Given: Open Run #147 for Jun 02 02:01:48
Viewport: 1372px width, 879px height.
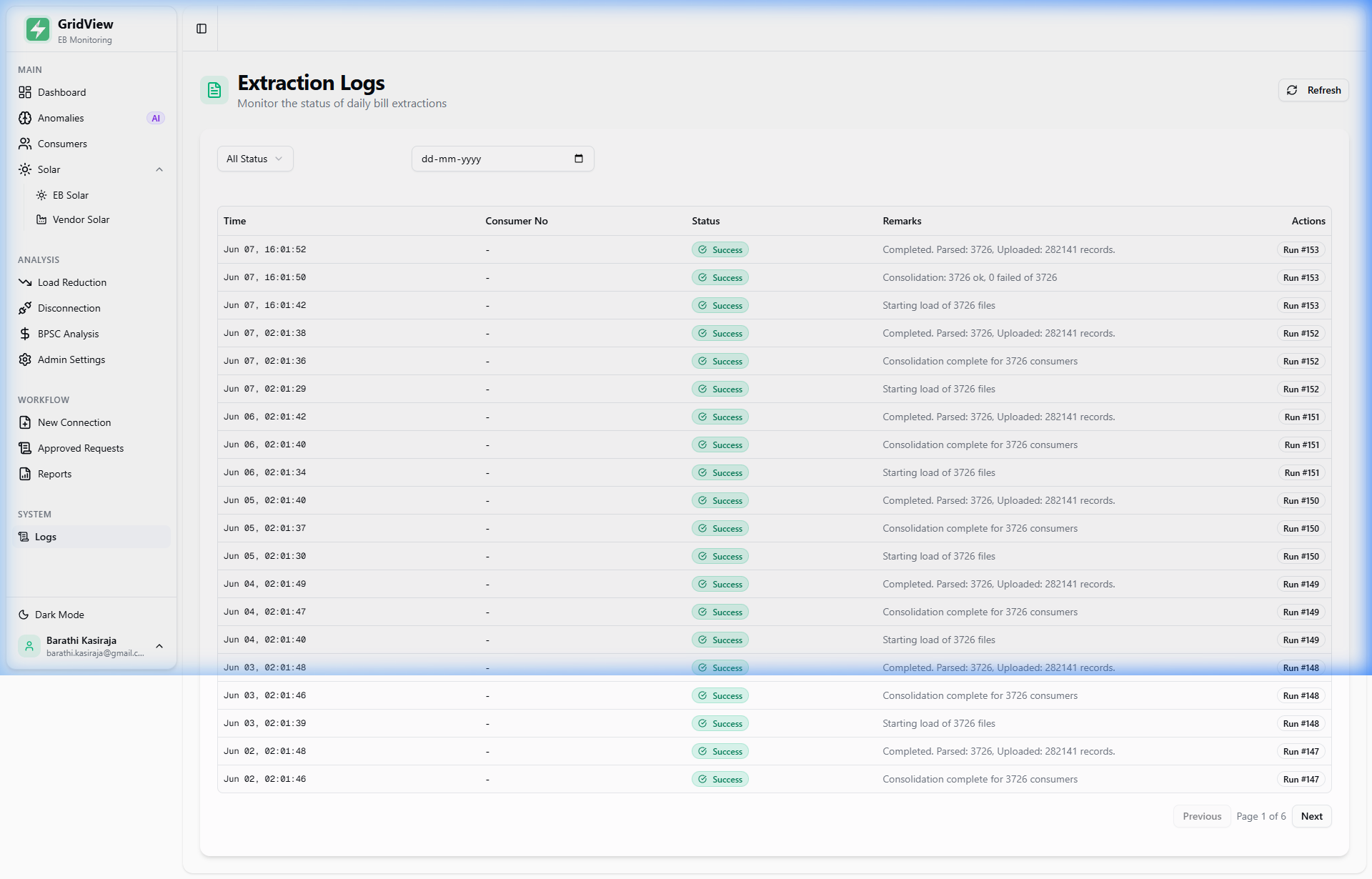Looking at the screenshot, I should tap(1301, 752).
